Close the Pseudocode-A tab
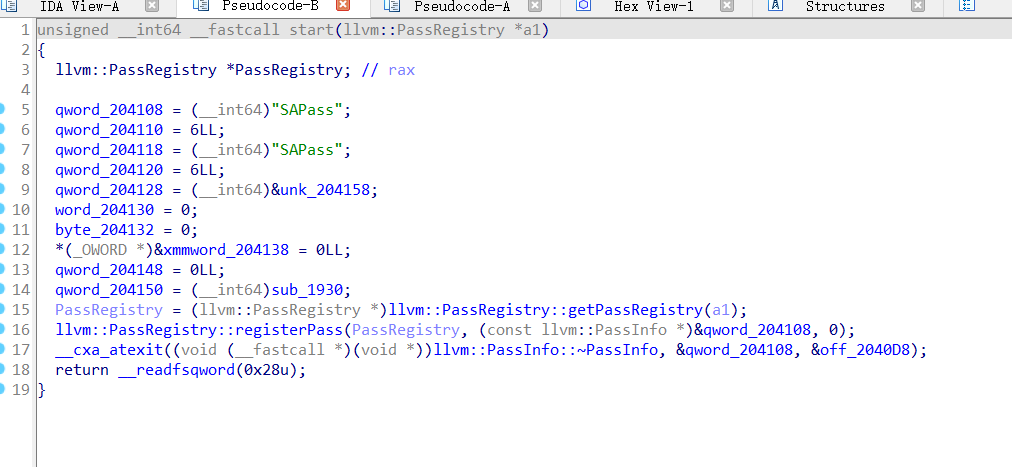The image size is (1012, 467). point(534,6)
